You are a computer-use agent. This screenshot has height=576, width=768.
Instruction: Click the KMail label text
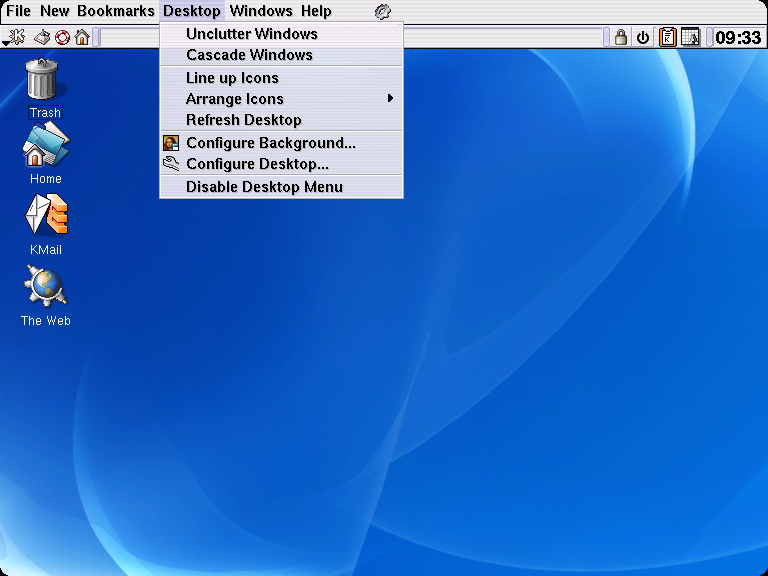click(46, 250)
